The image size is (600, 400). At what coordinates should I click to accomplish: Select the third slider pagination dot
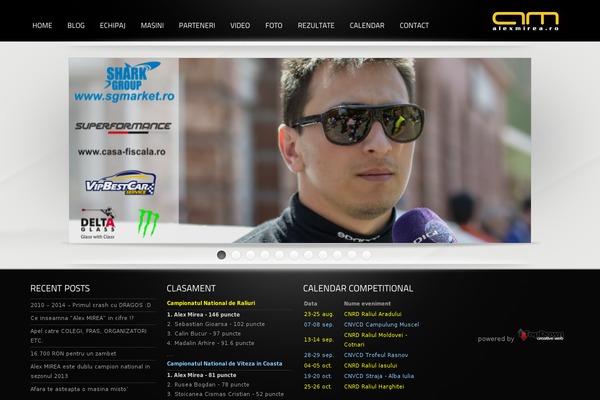(x=250, y=255)
